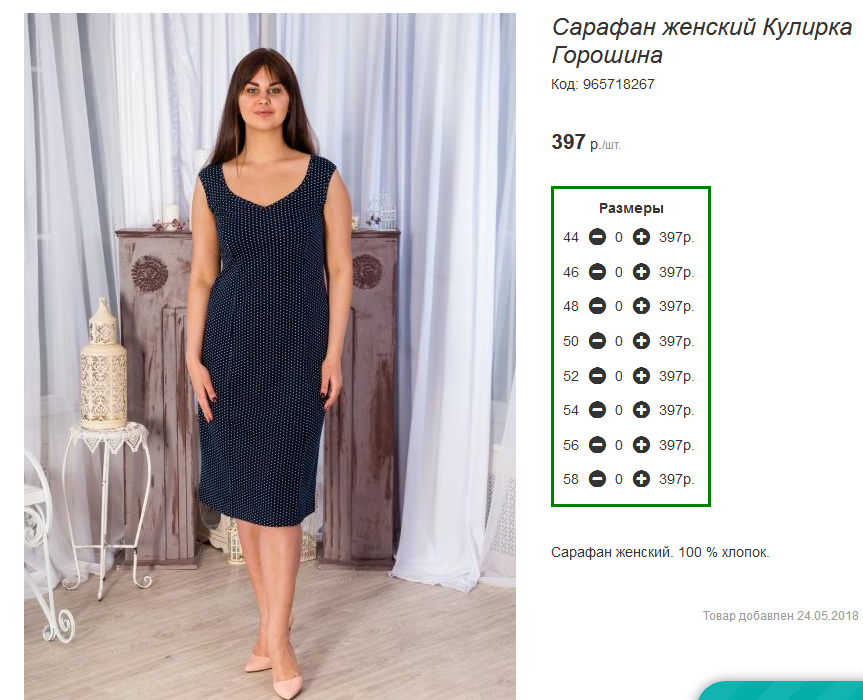Open the sundress product photo

[270, 357]
